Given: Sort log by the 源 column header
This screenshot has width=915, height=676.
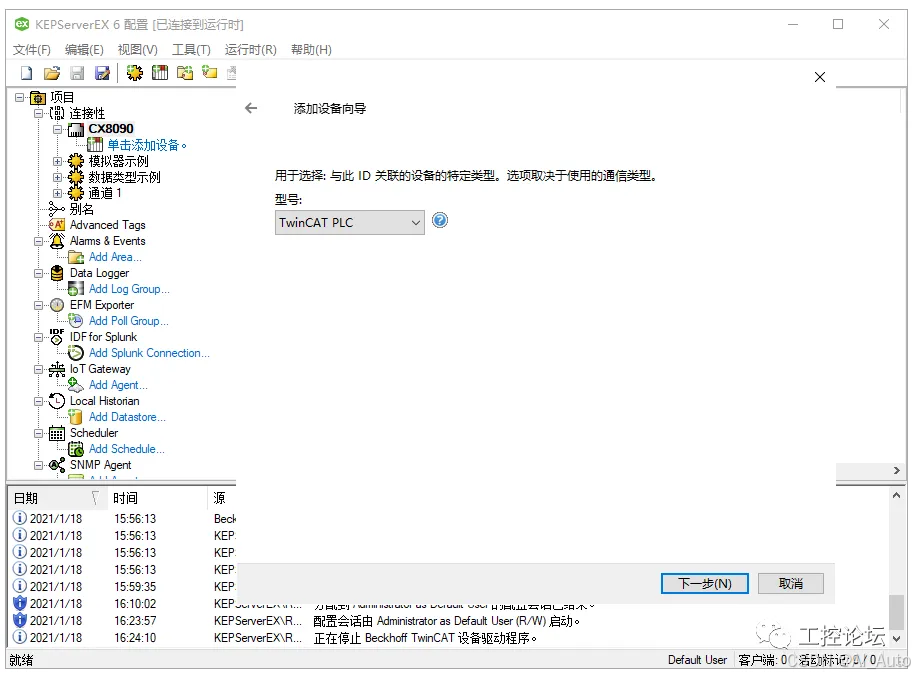Looking at the screenshot, I should (x=222, y=498).
